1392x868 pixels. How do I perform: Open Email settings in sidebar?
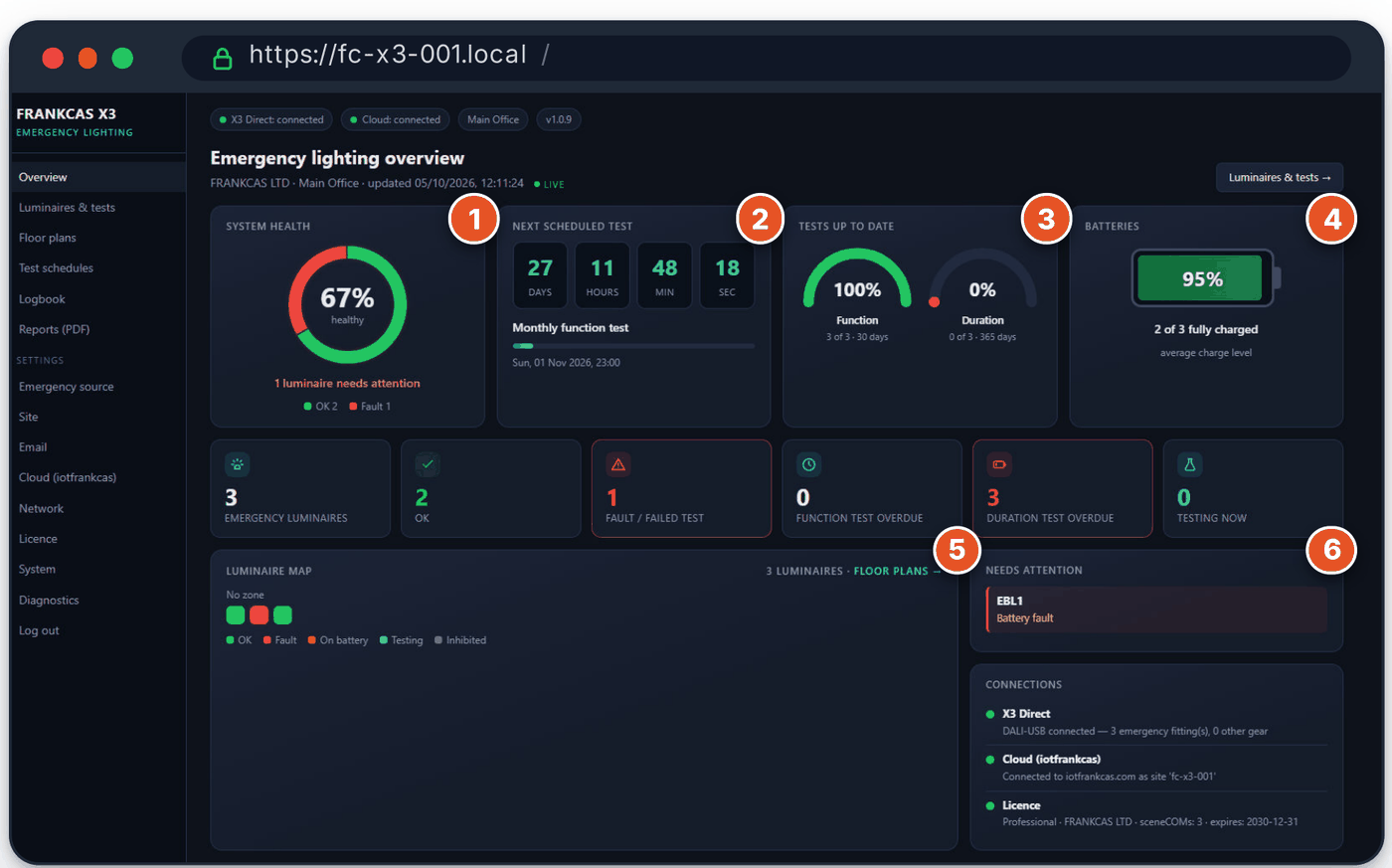[x=98, y=447]
